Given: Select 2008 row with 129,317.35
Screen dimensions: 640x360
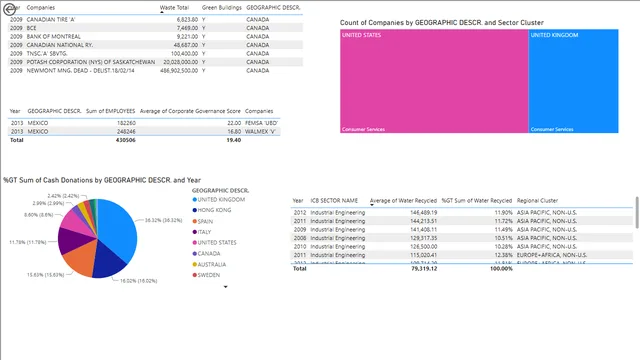Looking at the screenshot, I should click(462, 238).
